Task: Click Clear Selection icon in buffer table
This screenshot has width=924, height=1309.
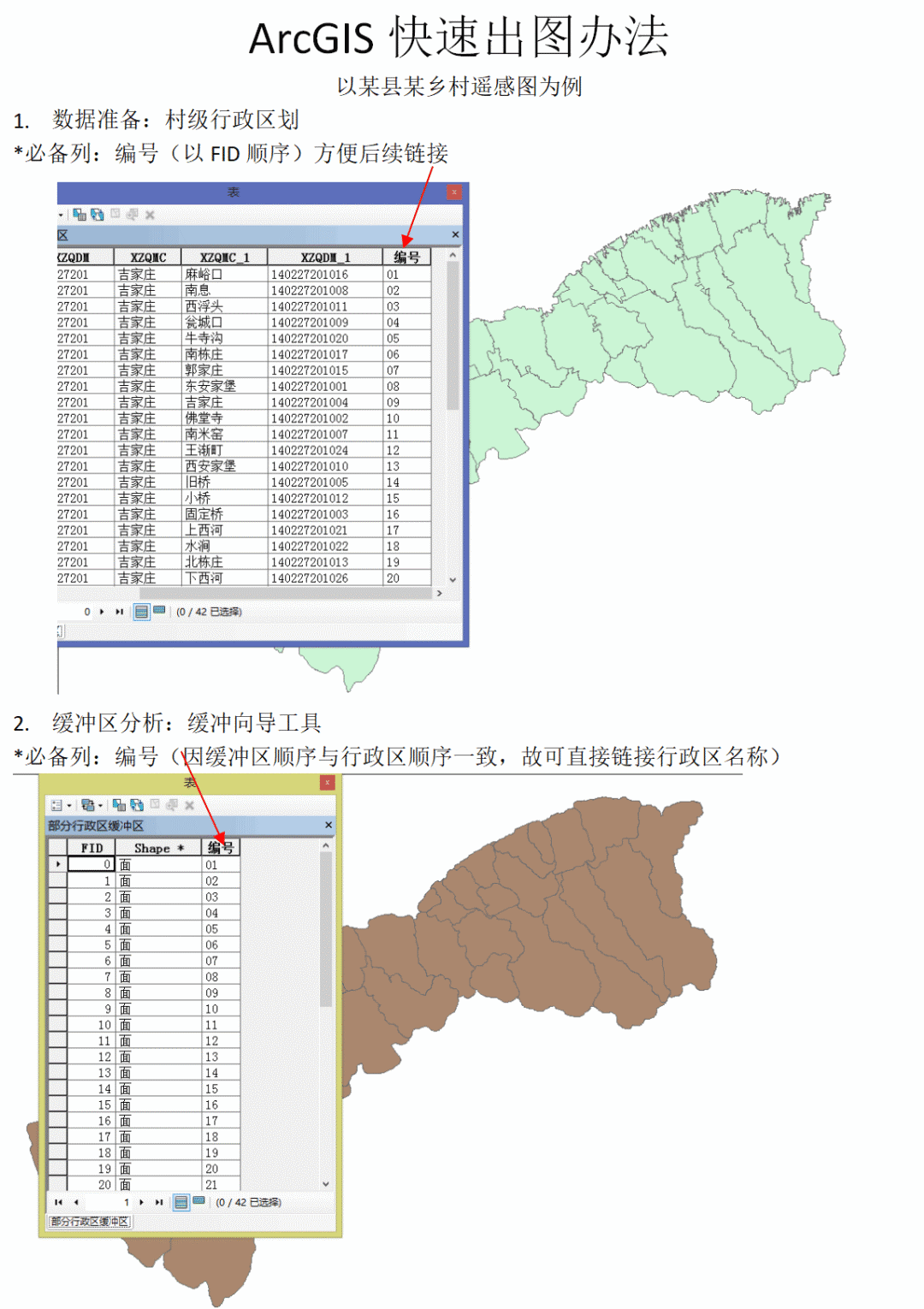Action: (155, 804)
